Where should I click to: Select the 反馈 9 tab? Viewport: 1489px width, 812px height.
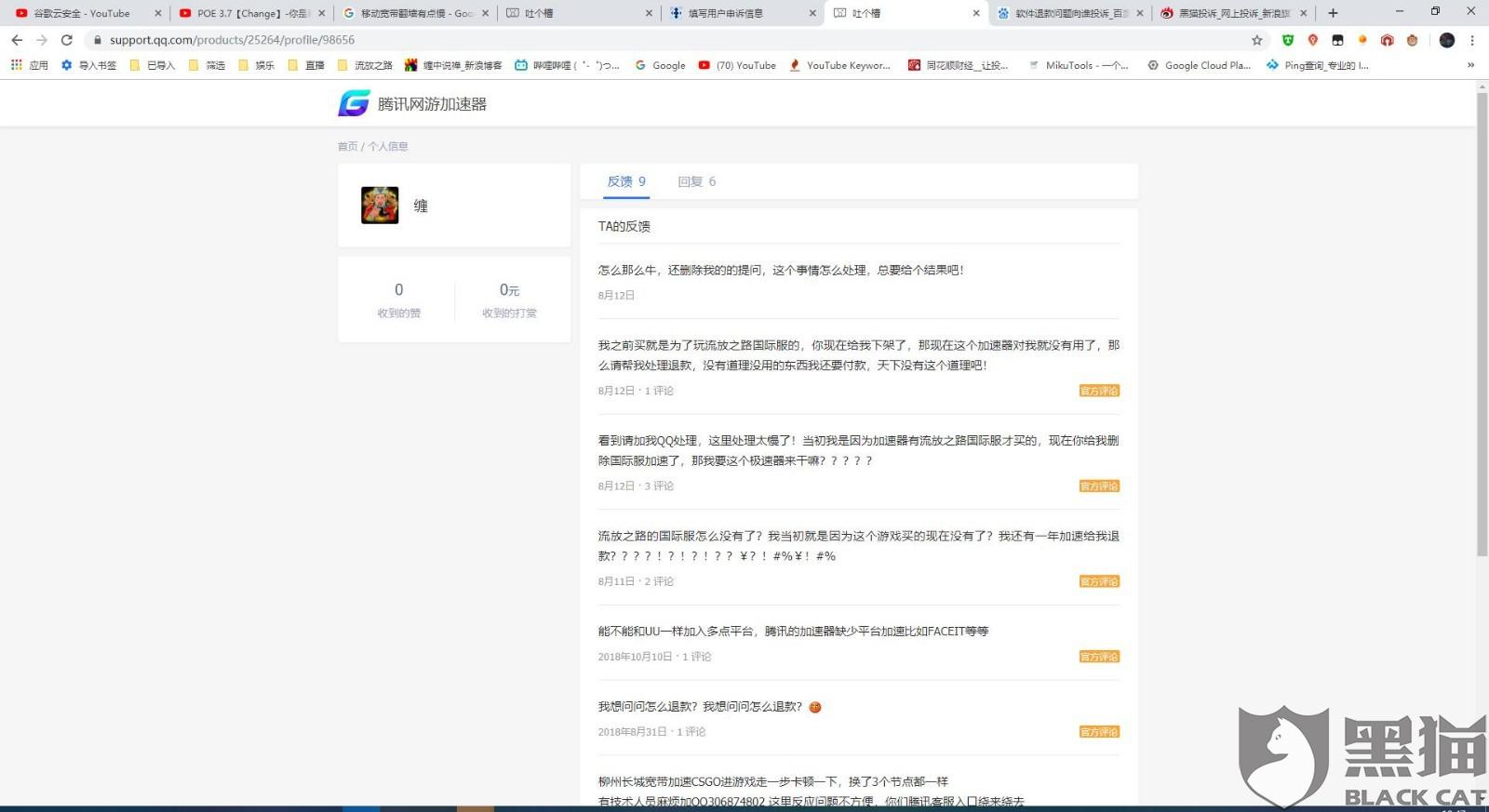(626, 181)
